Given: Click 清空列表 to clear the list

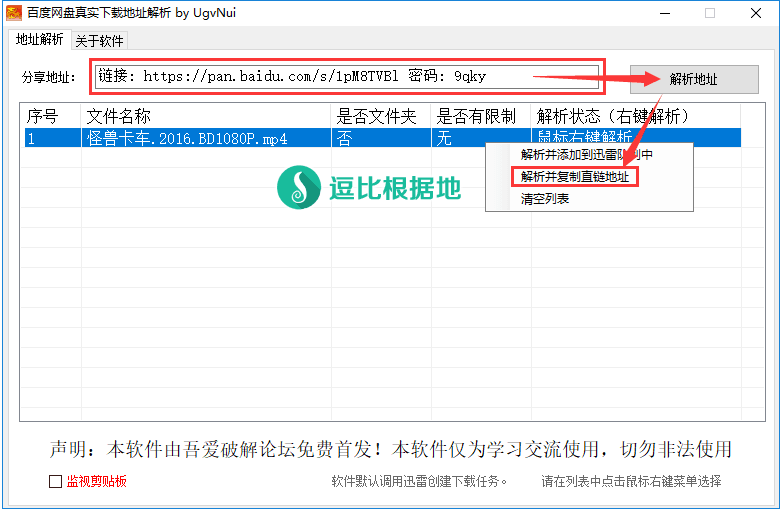Looking at the screenshot, I should tap(545, 199).
